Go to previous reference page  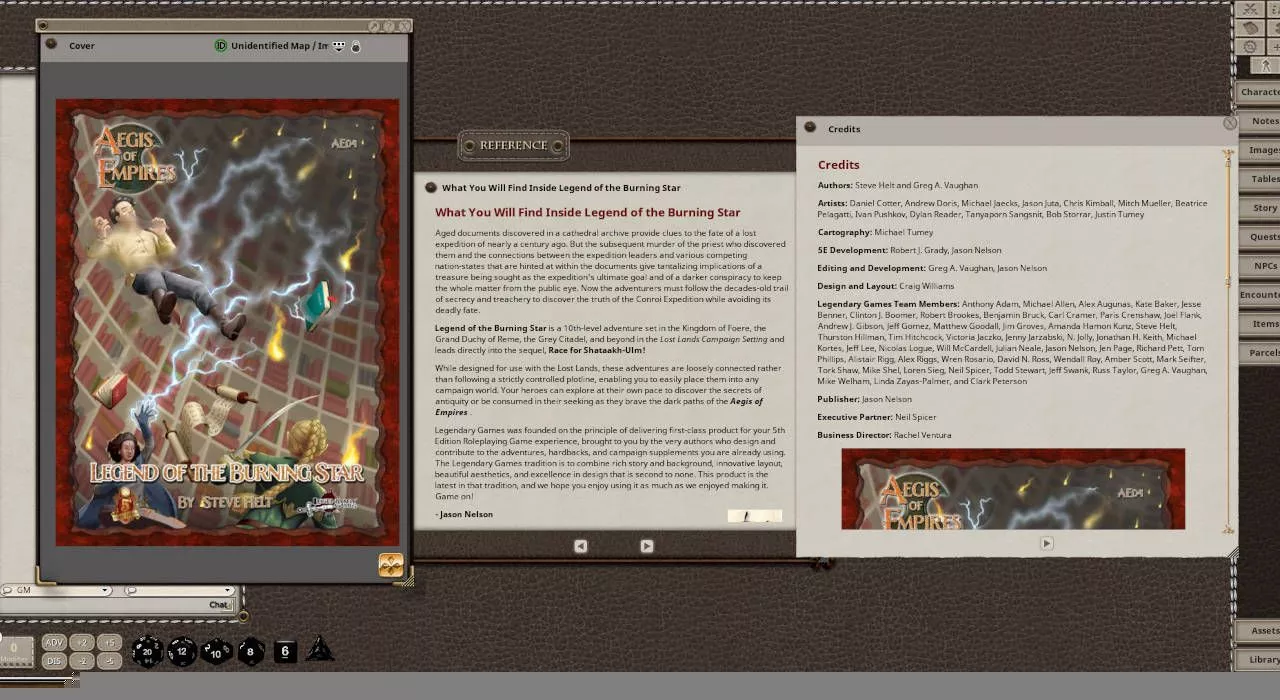coord(580,546)
